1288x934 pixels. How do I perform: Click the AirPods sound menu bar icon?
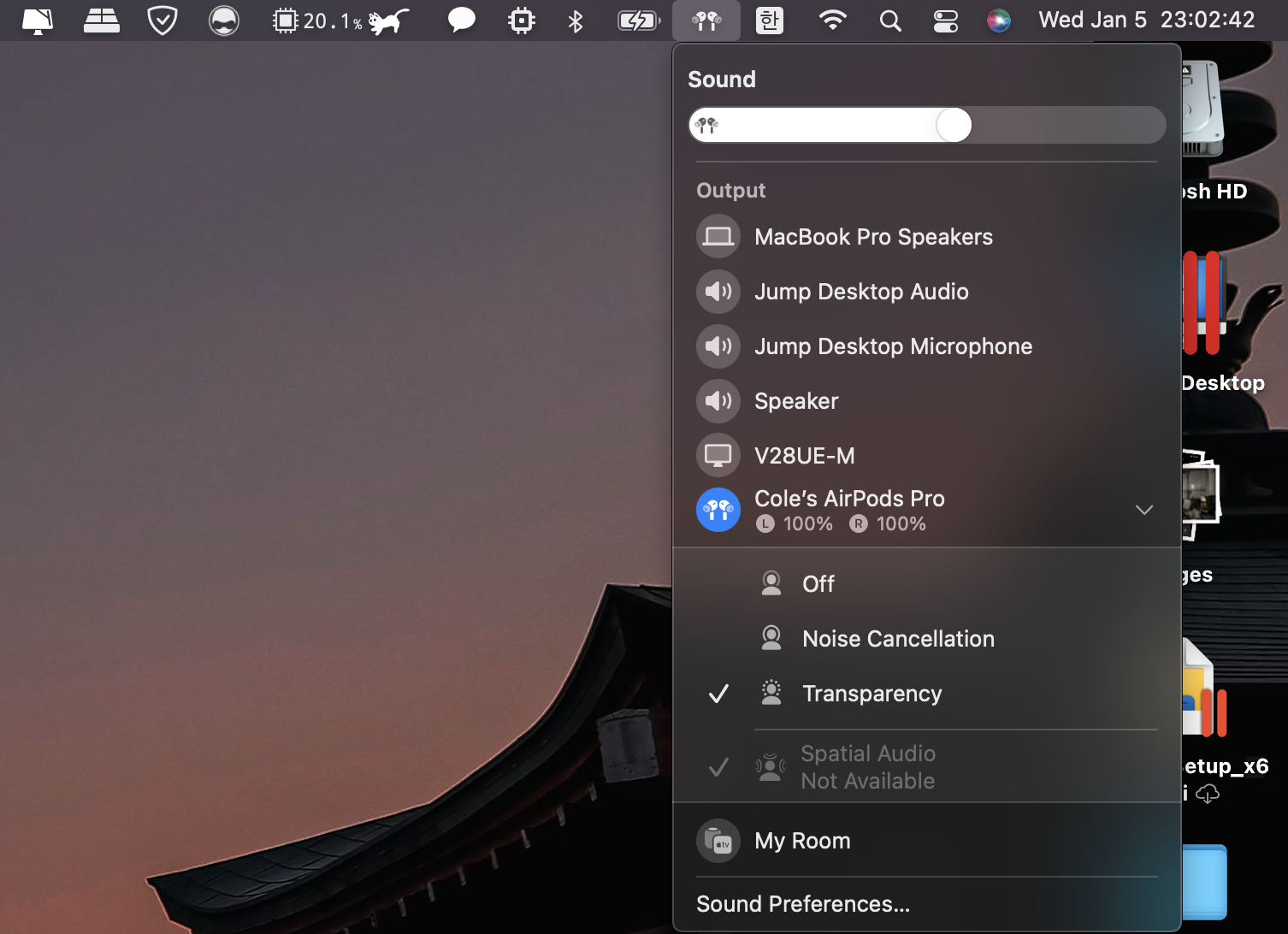[x=706, y=21]
